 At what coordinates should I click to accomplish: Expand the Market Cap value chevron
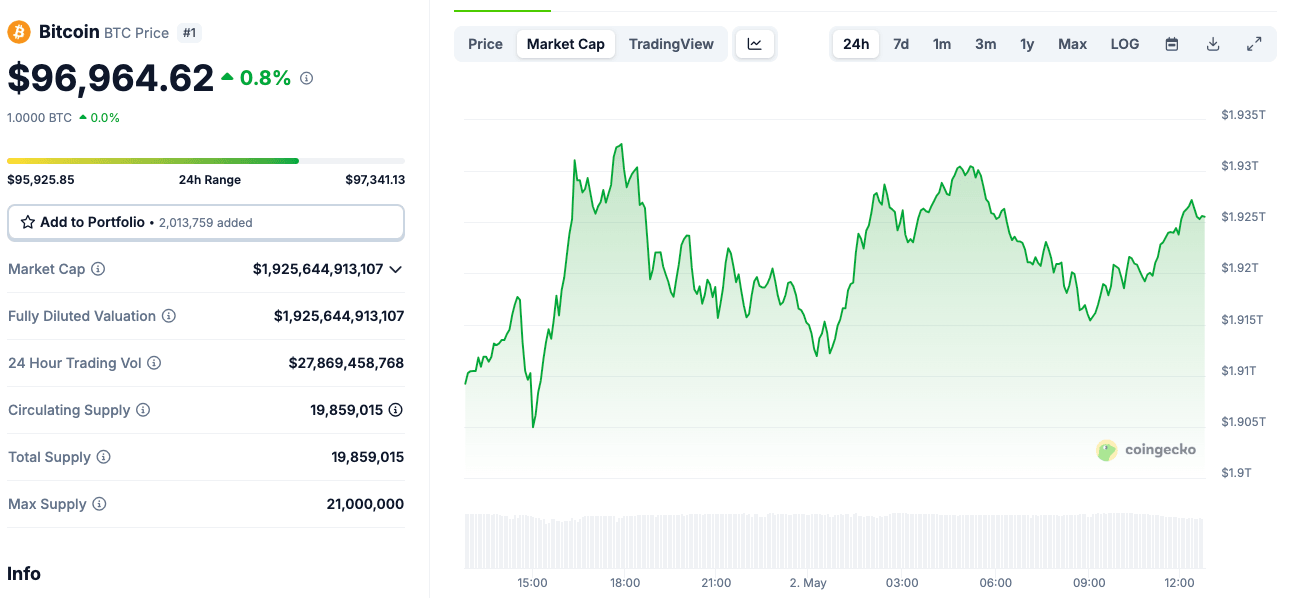tap(395, 269)
